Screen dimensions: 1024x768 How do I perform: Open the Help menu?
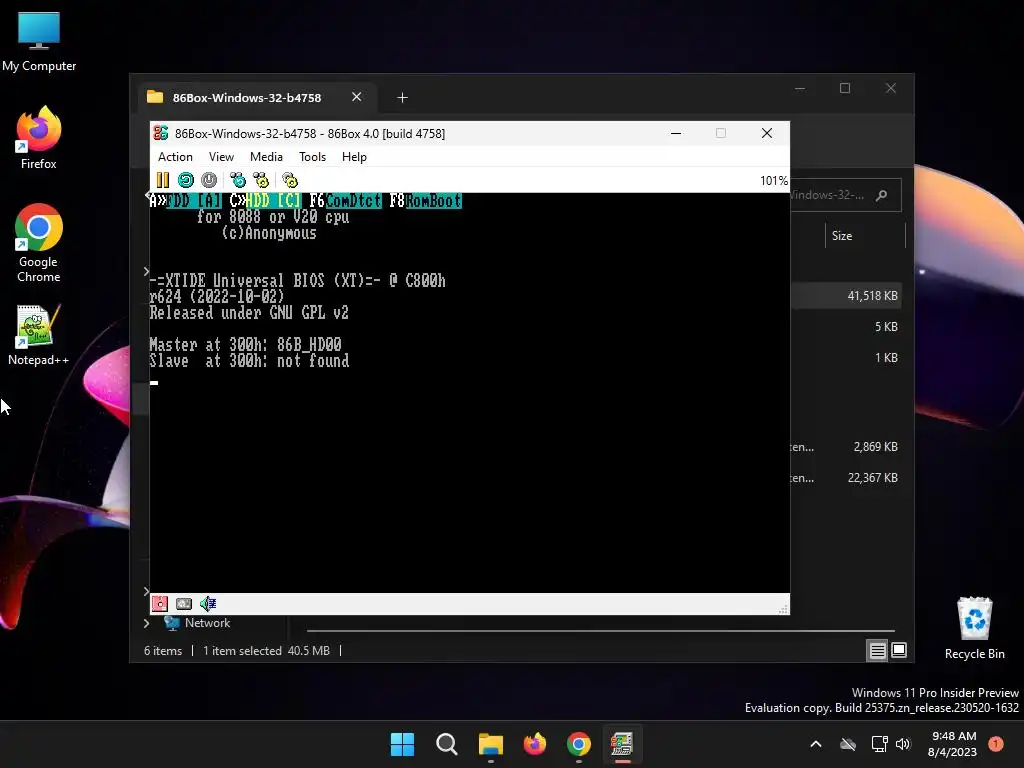(354, 157)
